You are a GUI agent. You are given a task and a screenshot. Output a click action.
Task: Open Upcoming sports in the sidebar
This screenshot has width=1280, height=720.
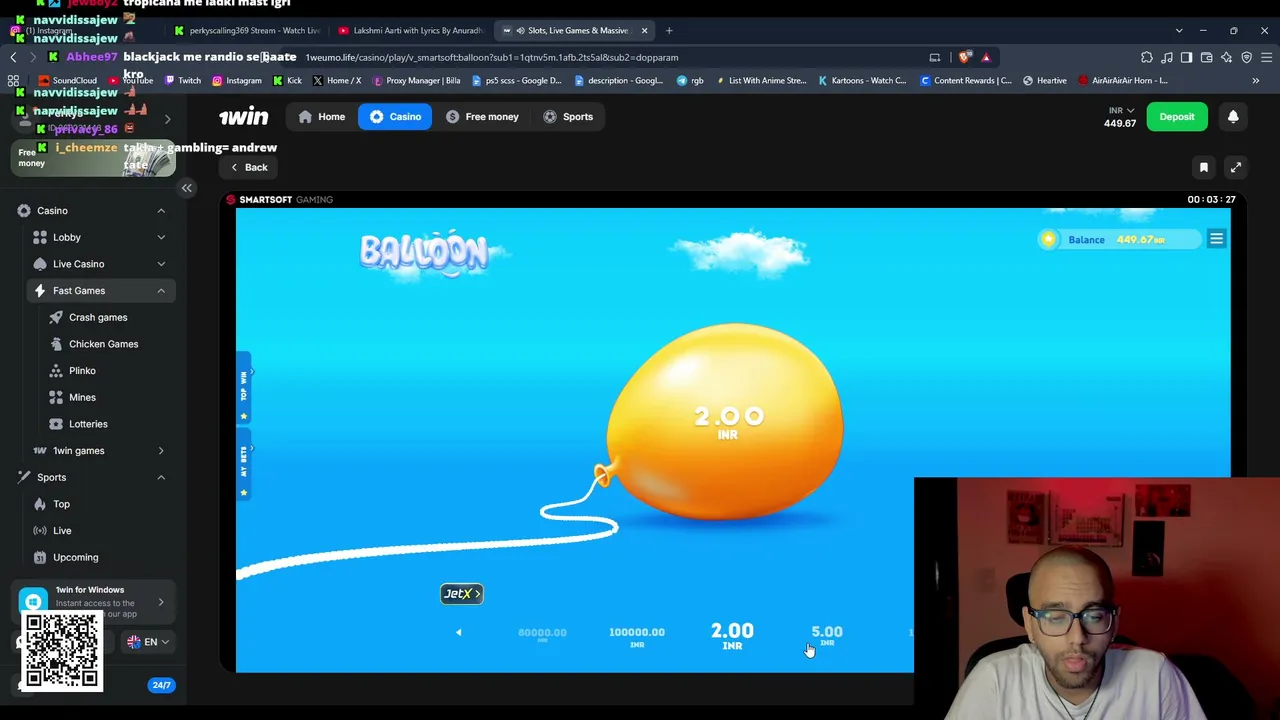pos(75,557)
